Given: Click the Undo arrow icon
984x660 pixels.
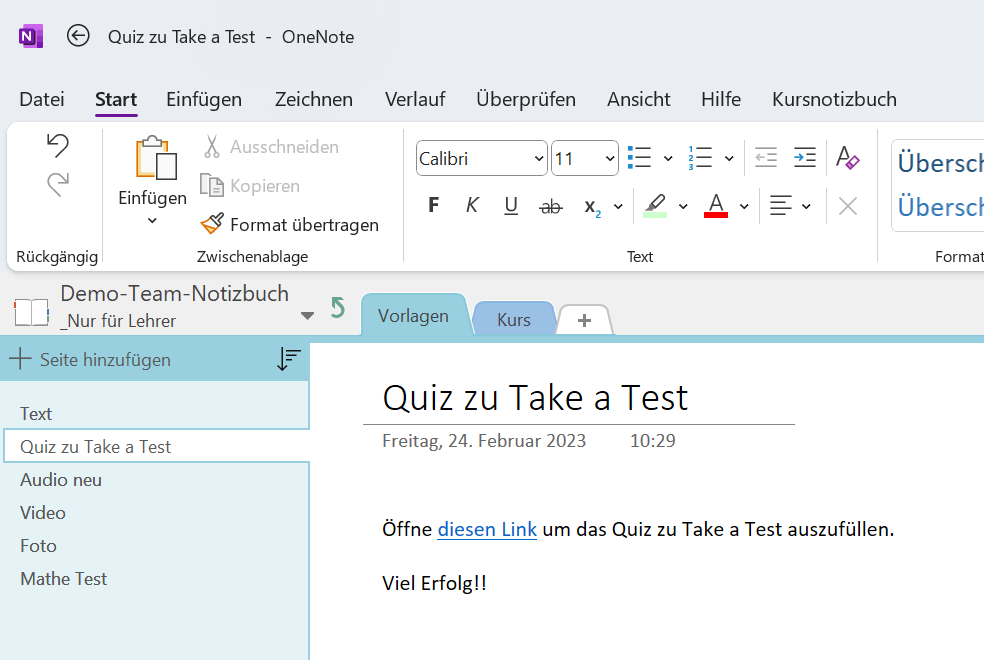Looking at the screenshot, I should pyautogui.click(x=58, y=146).
